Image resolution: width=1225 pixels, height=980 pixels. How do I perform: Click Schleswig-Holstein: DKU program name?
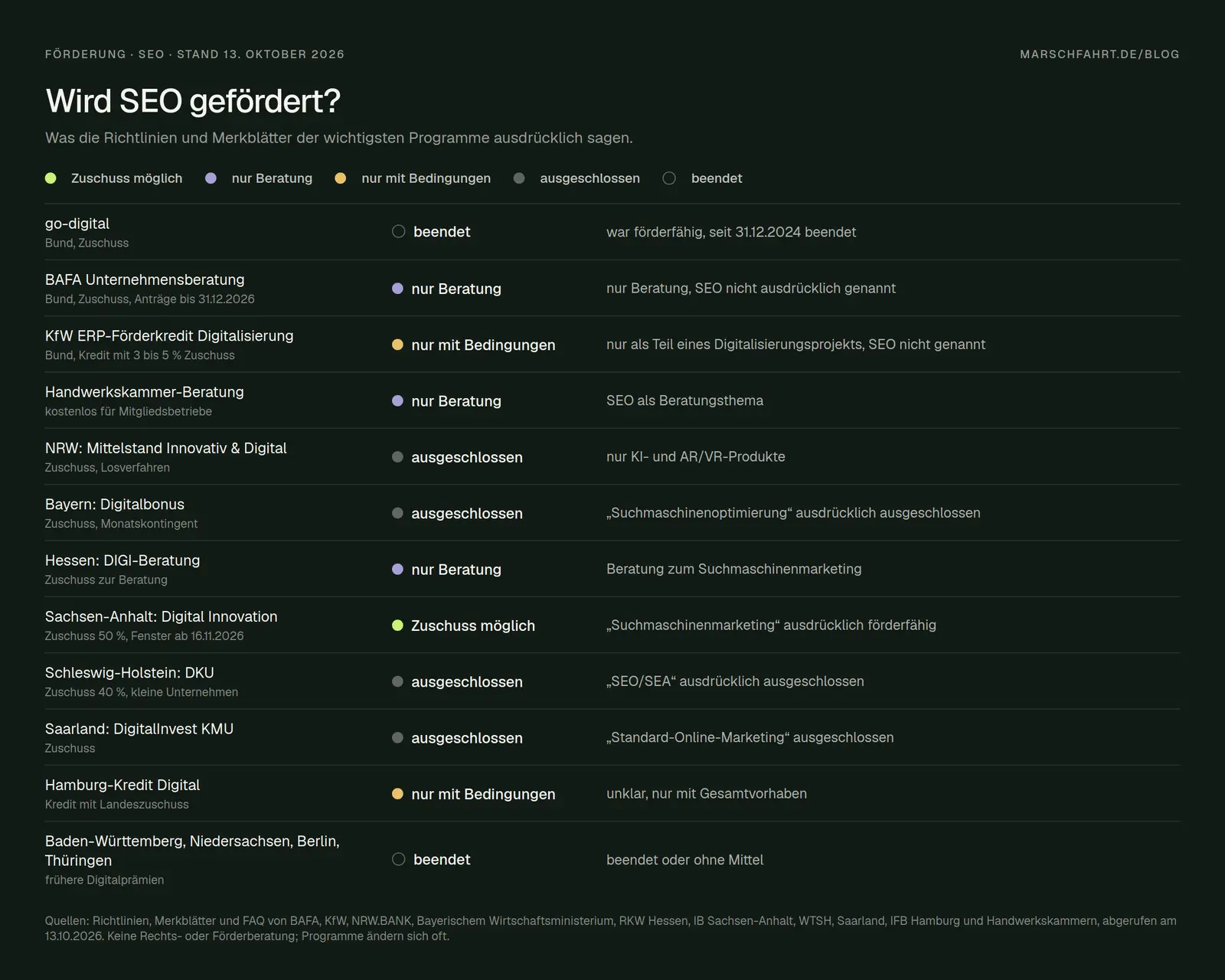(x=129, y=672)
